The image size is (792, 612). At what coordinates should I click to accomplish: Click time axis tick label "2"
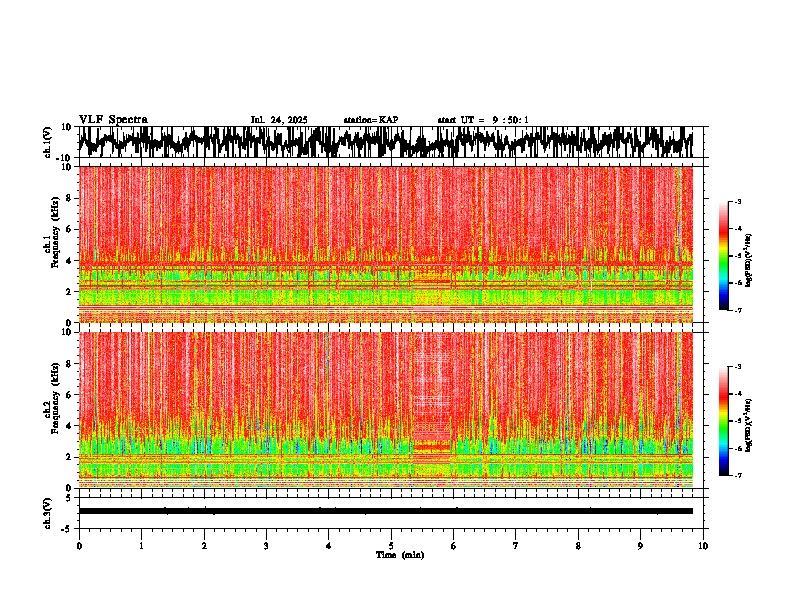(204, 546)
